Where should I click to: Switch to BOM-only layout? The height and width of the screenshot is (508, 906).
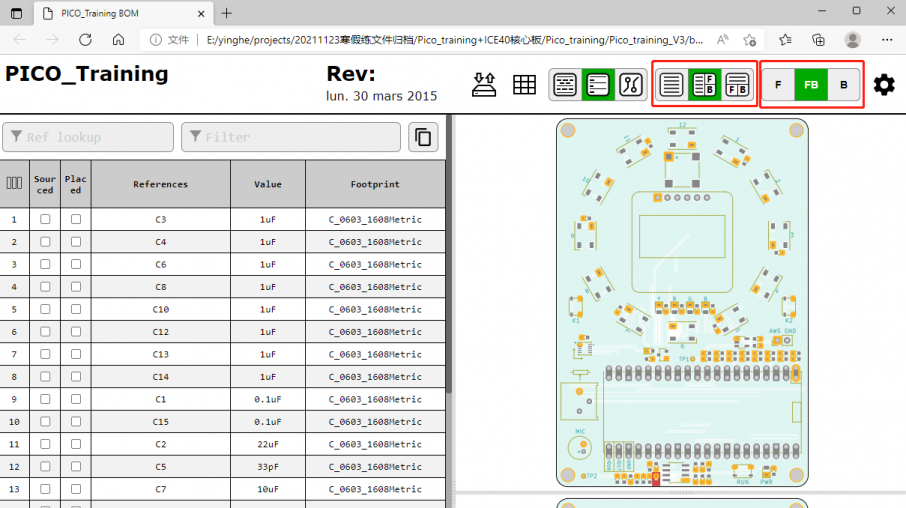671,85
